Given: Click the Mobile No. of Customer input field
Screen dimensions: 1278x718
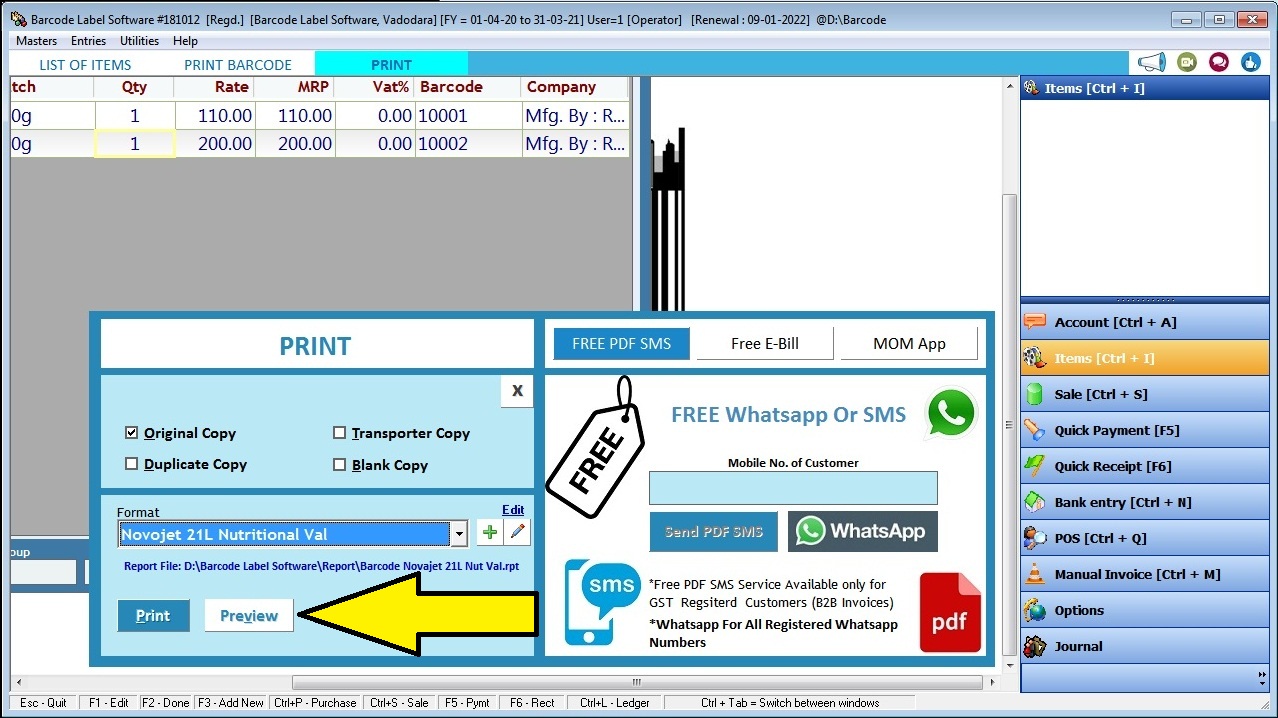Looking at the screenshot, I should pyautogui.click(x=792, y=488).
